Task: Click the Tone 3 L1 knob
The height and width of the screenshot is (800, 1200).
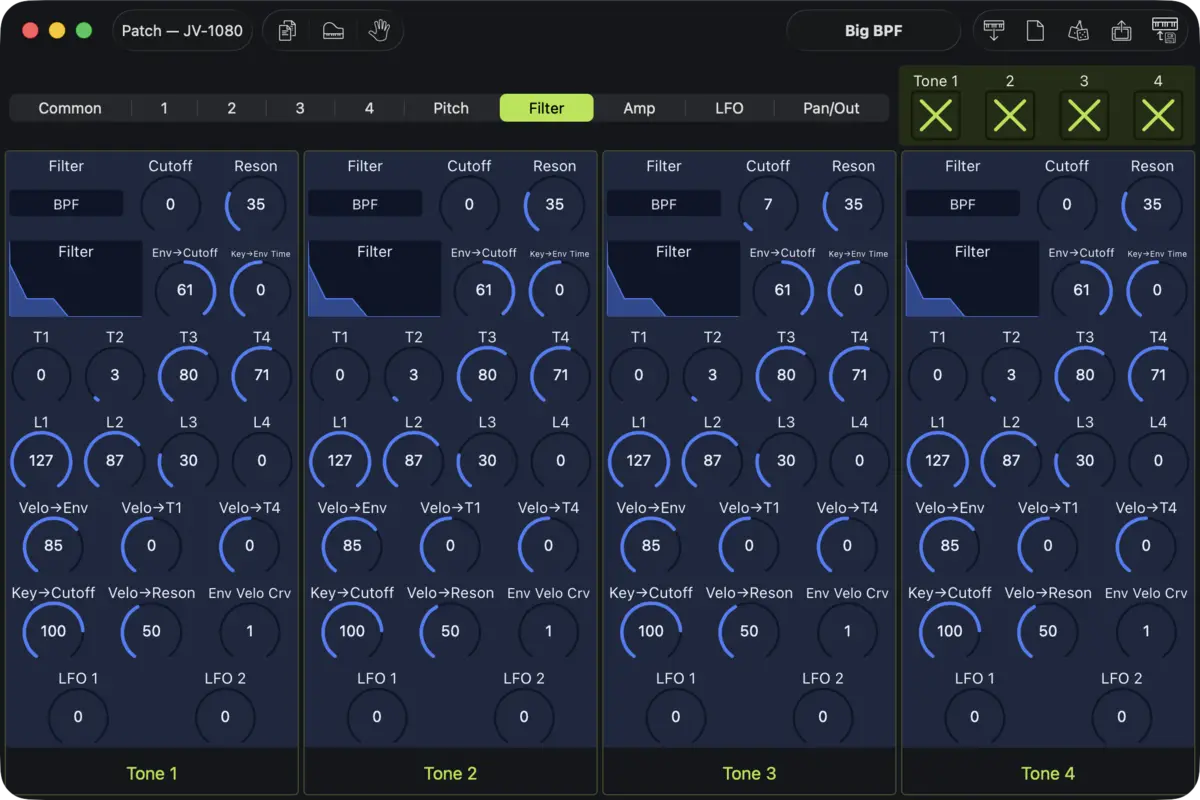Action: (638, 461)
